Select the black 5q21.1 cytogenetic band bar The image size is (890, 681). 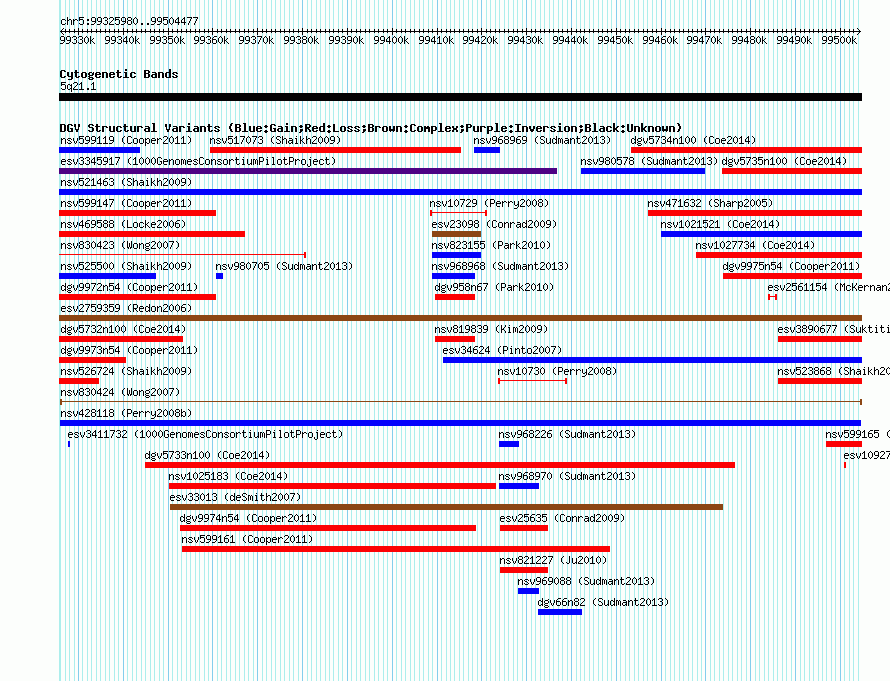pos(460,97)
